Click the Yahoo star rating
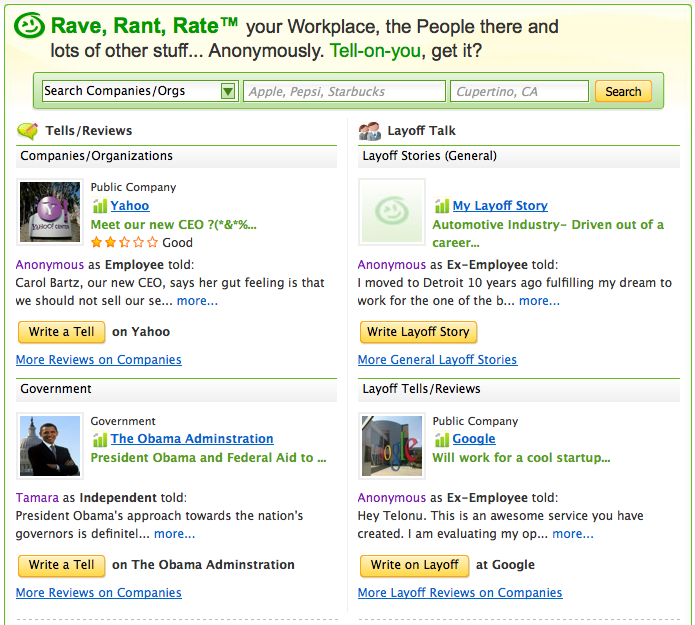Viewport: 695px width, 625px height. [124, 242]
